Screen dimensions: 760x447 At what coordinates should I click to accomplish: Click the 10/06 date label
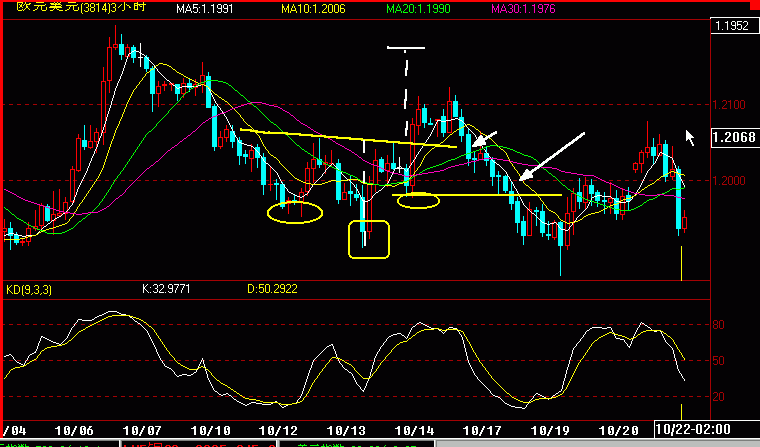(74, 431)
